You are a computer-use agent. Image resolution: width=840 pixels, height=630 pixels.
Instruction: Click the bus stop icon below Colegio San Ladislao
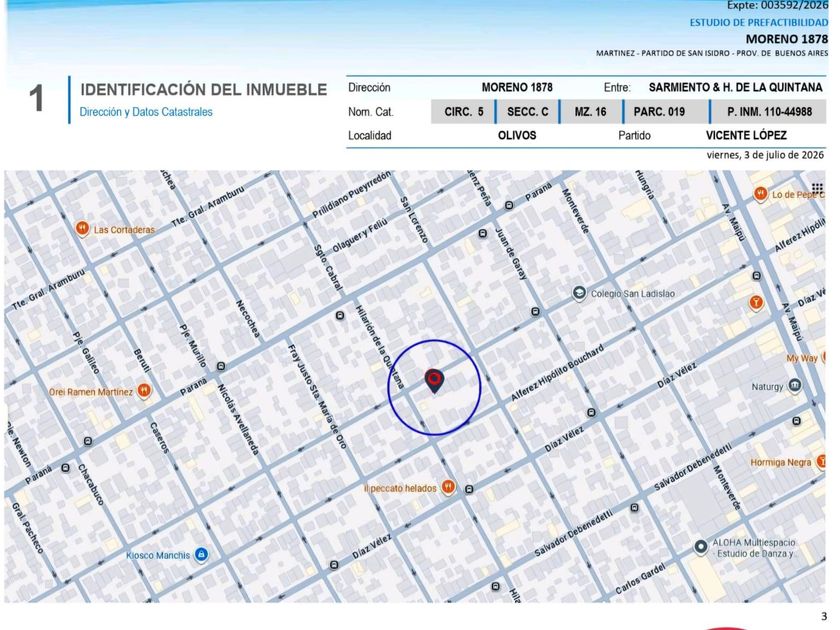coord(535,311)
